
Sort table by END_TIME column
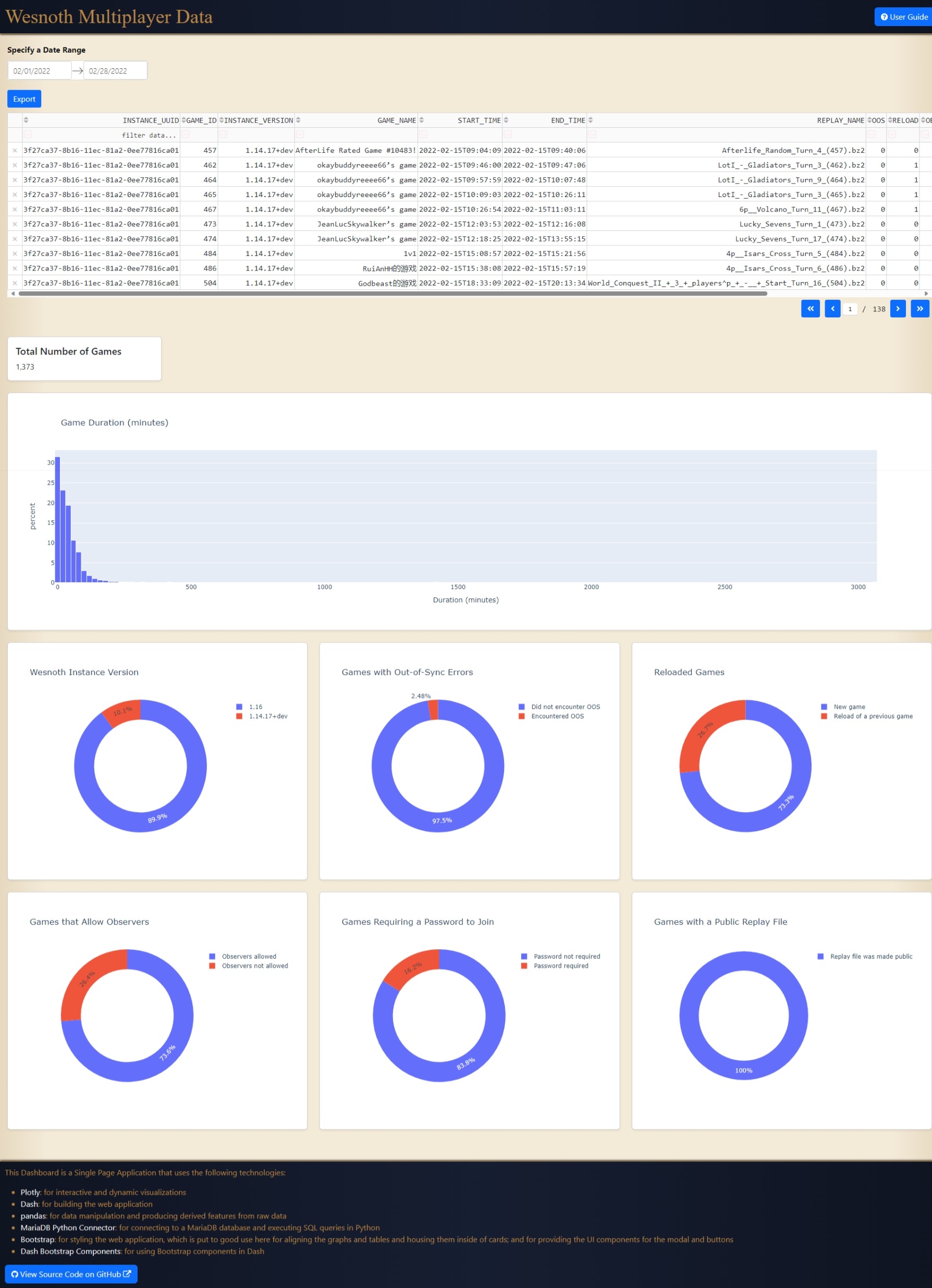pos(506,120)
